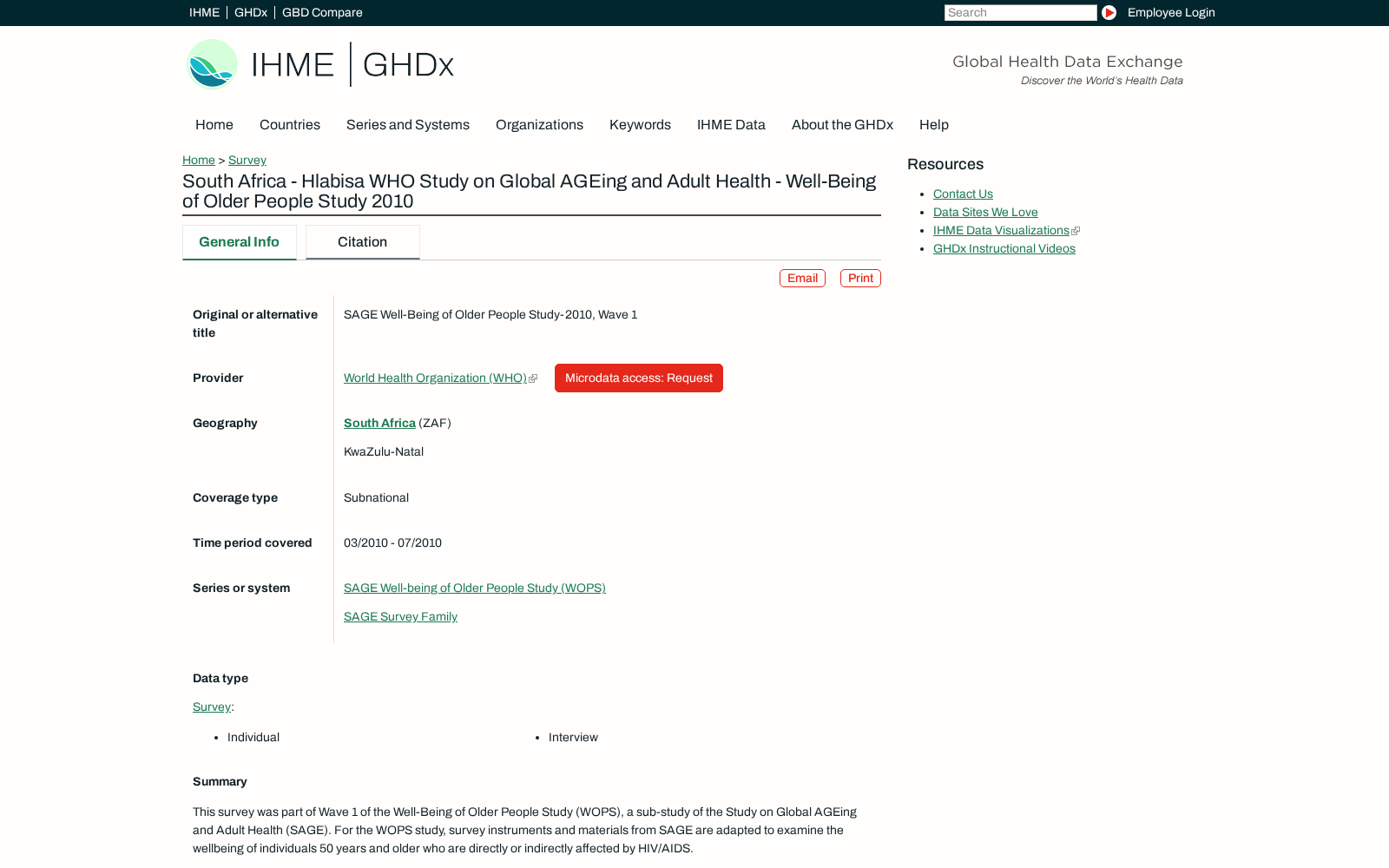
Task: Click into the Search input field
Action: [x=1020, y=12]
